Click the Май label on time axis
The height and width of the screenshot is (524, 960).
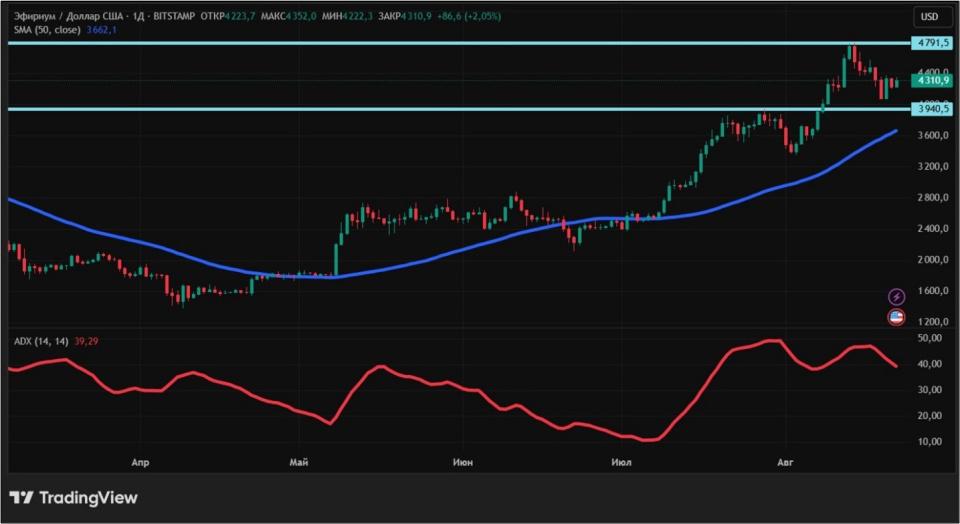click(297, 462)
